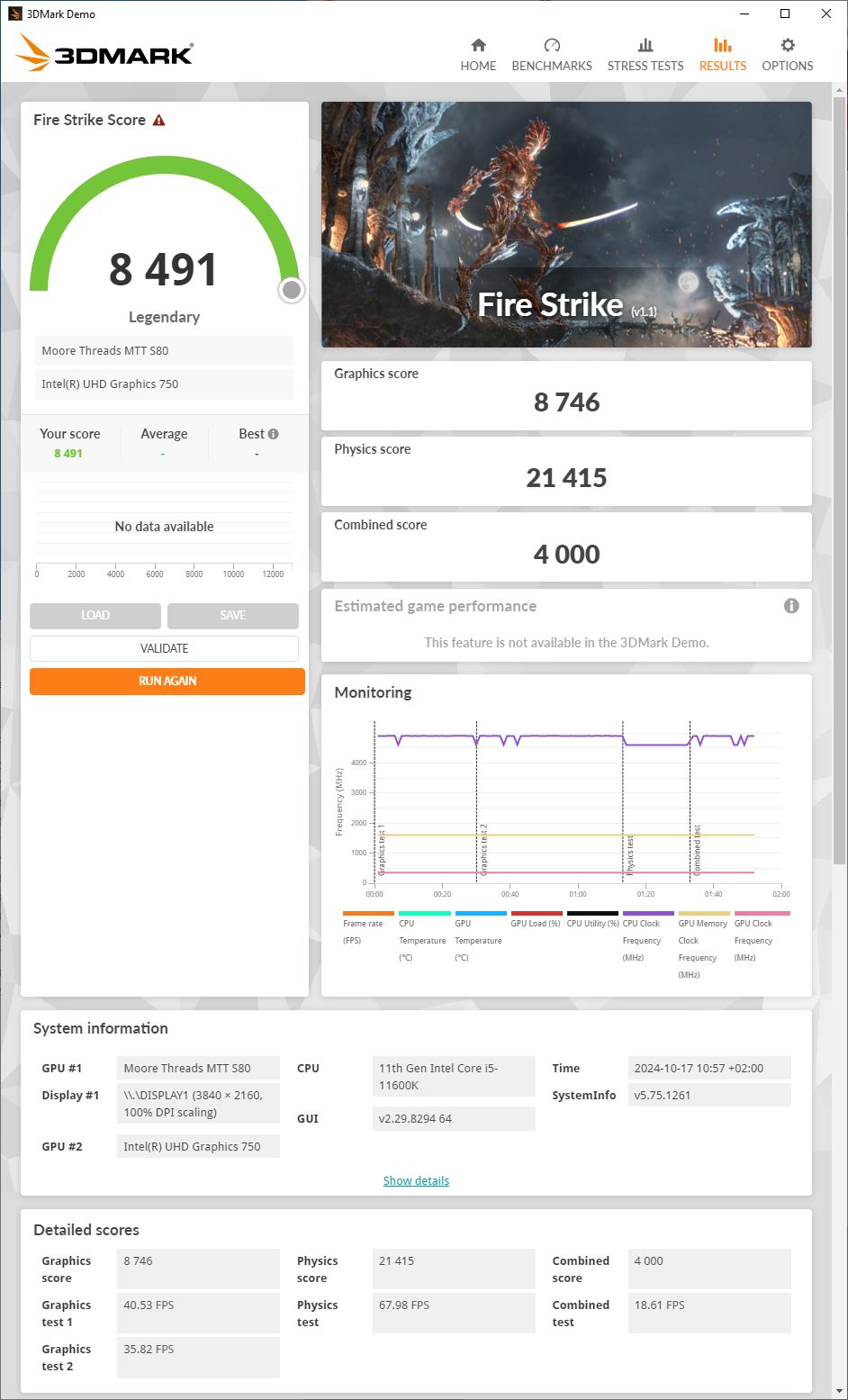This screenshot has width=848, height=1400.
Task: Click the 3DMark logo
Action: pyautogui.click(x=104, y=53)
